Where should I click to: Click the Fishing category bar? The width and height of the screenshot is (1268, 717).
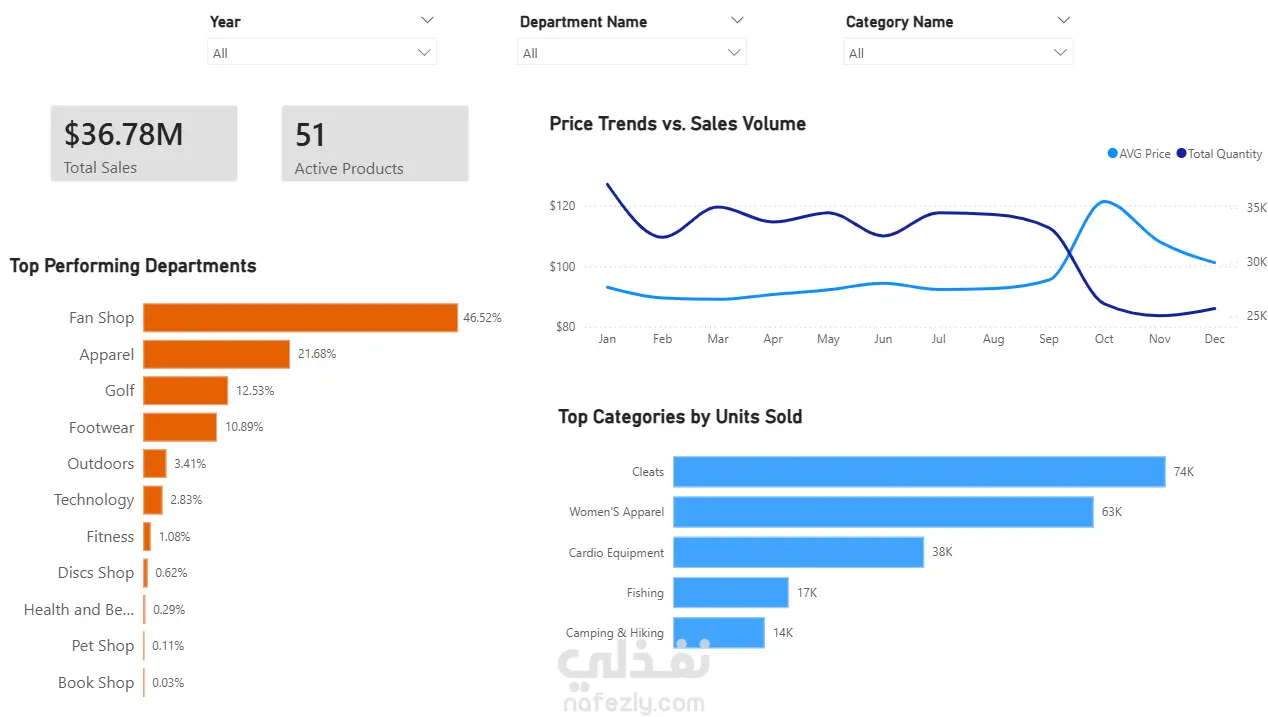pyautogui.click(x=731, y=592)
